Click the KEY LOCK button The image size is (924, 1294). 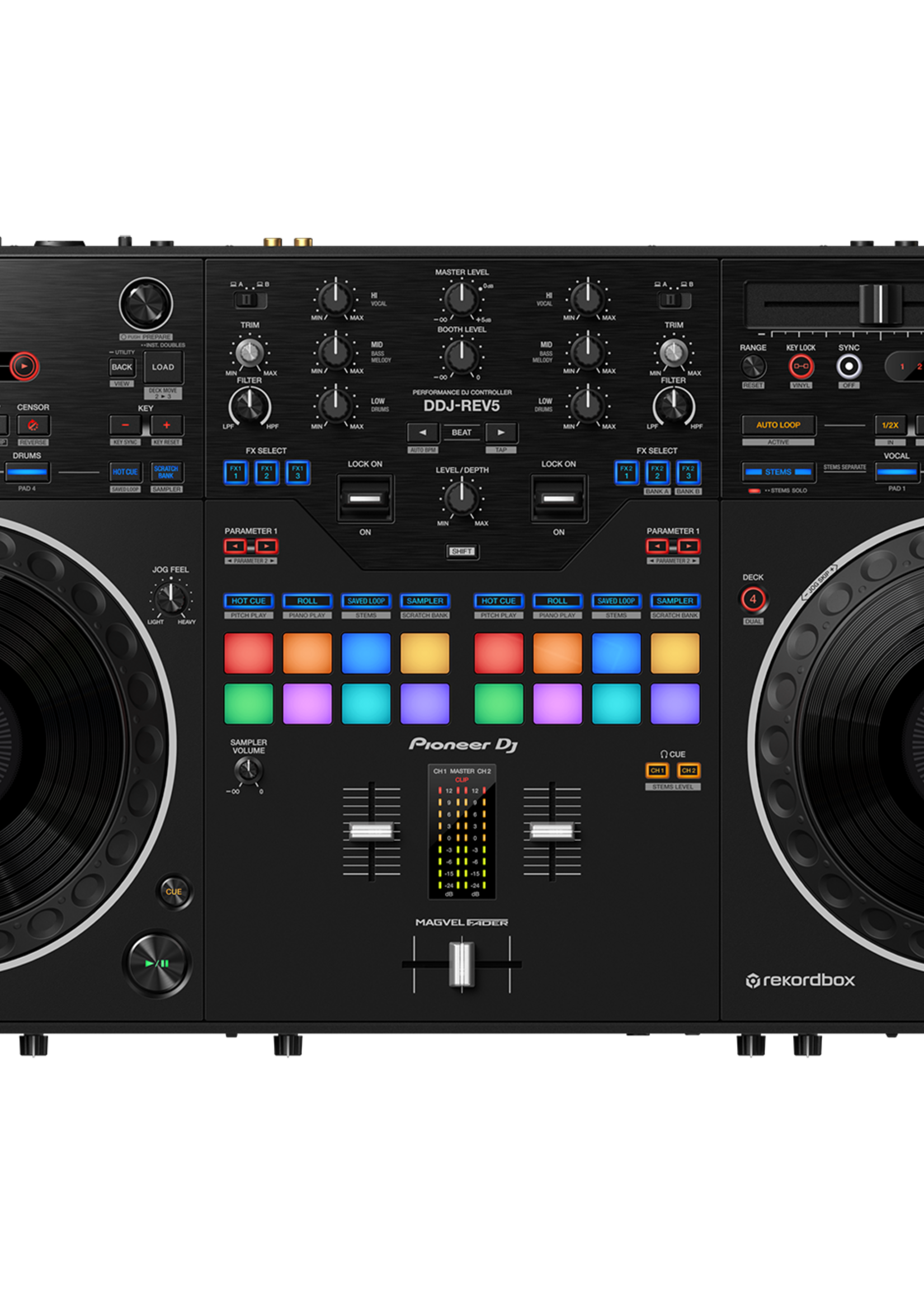[x=800, y=366]
